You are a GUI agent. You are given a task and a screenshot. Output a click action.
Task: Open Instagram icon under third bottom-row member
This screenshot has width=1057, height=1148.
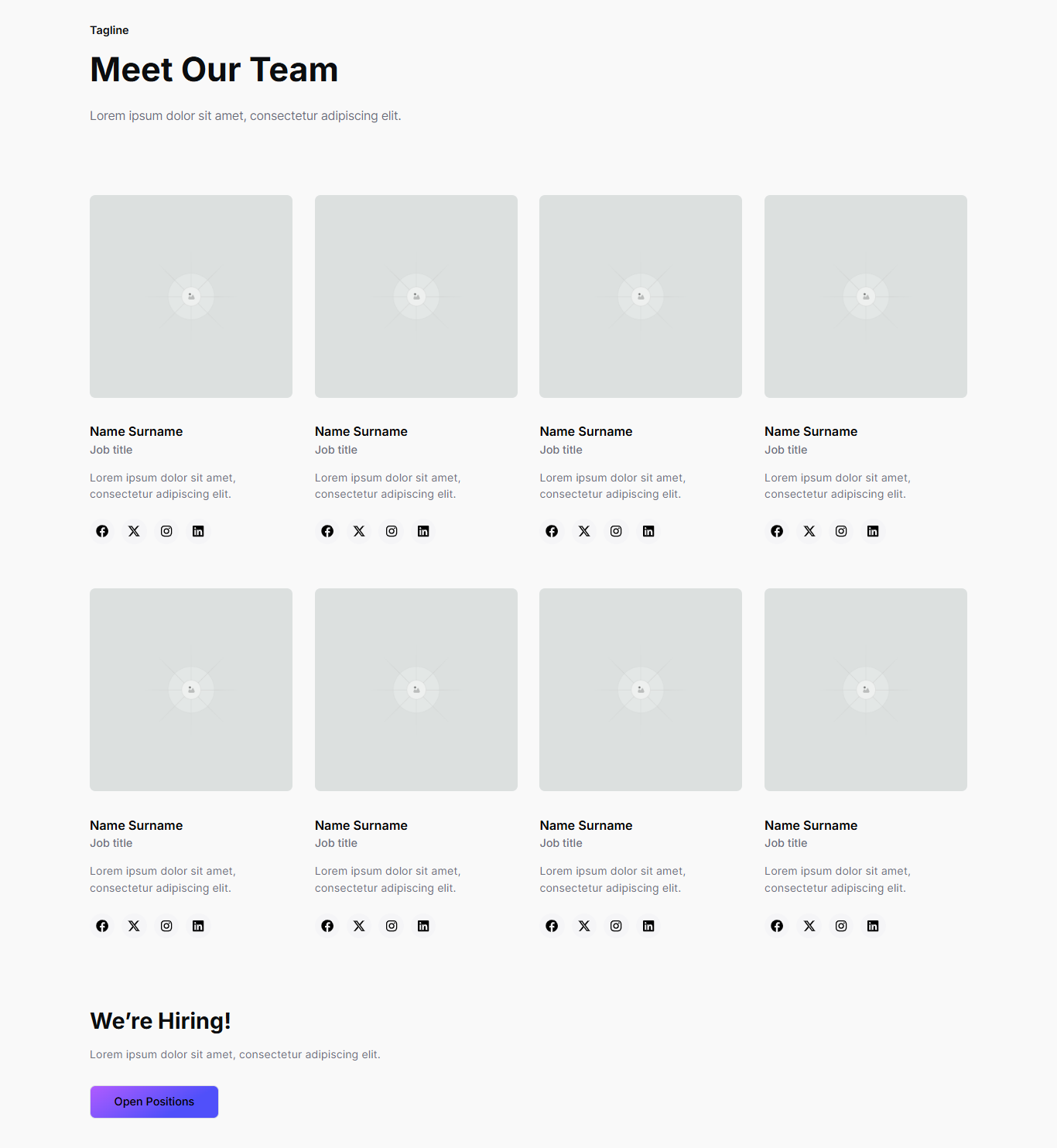[x=616, y=925]
